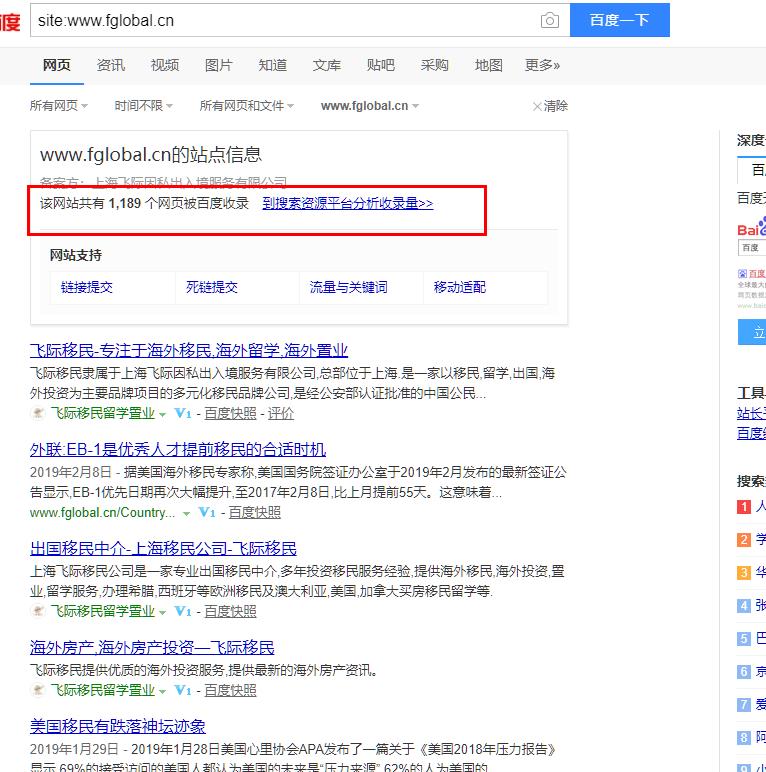This screenshot has height=772, width=766.
Task: Click the 百度一下 search button
Action: pos(619,20)
